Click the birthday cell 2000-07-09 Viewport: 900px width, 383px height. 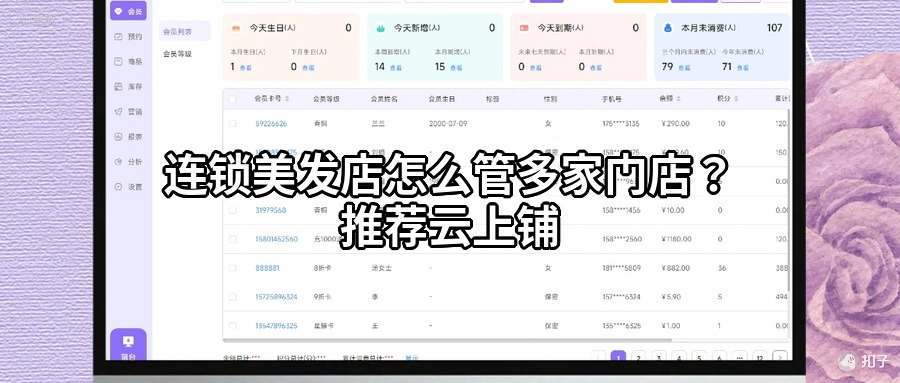coord(448,123)
